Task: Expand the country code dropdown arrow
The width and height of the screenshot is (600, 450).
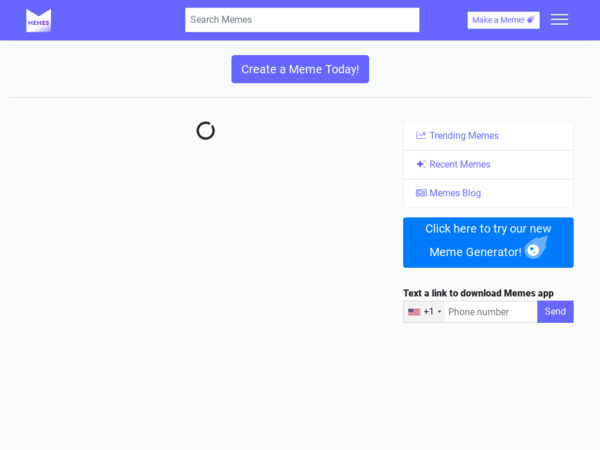Action: click(439, 312)
